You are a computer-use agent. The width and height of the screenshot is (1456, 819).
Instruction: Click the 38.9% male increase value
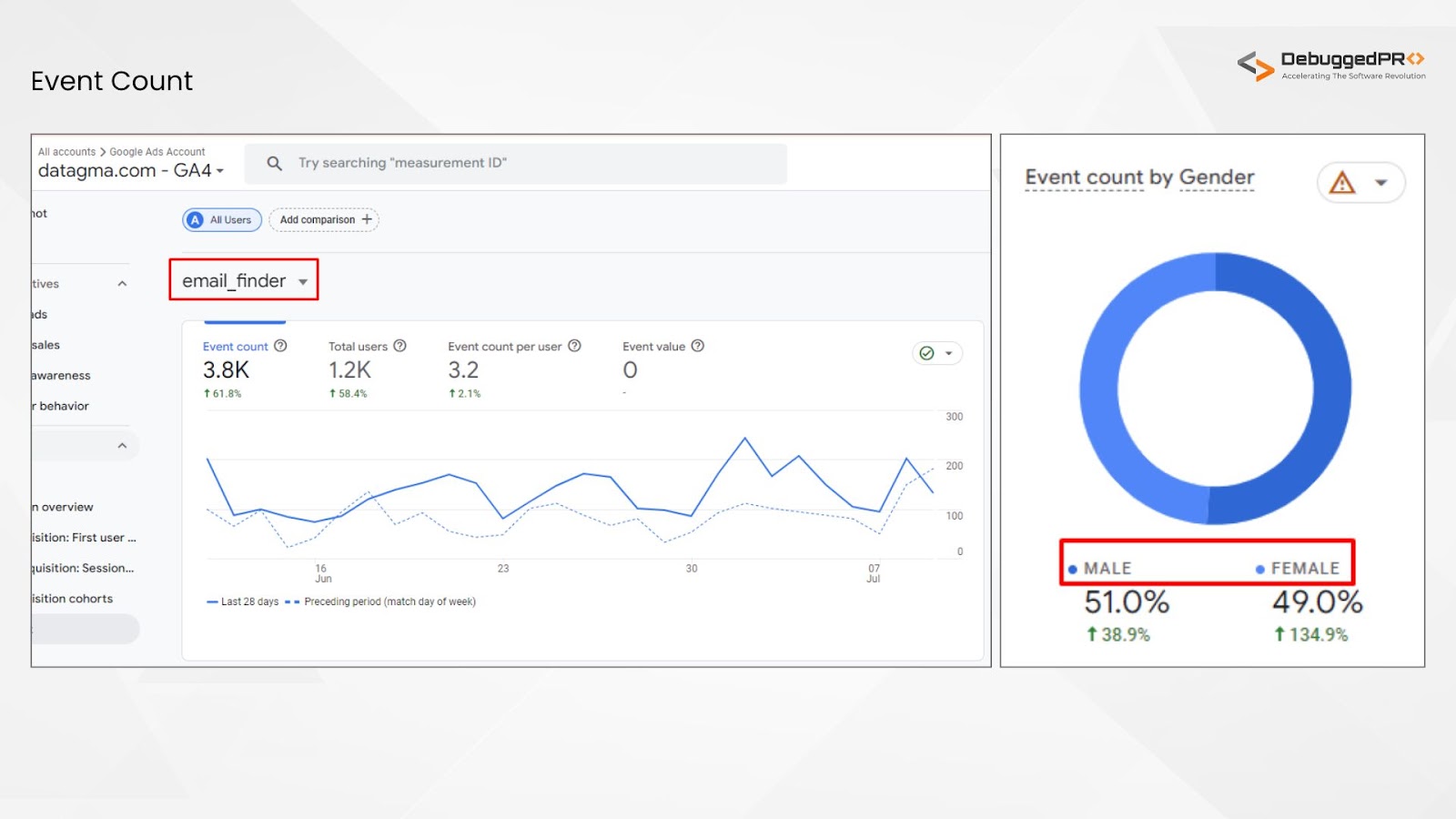1118,635
